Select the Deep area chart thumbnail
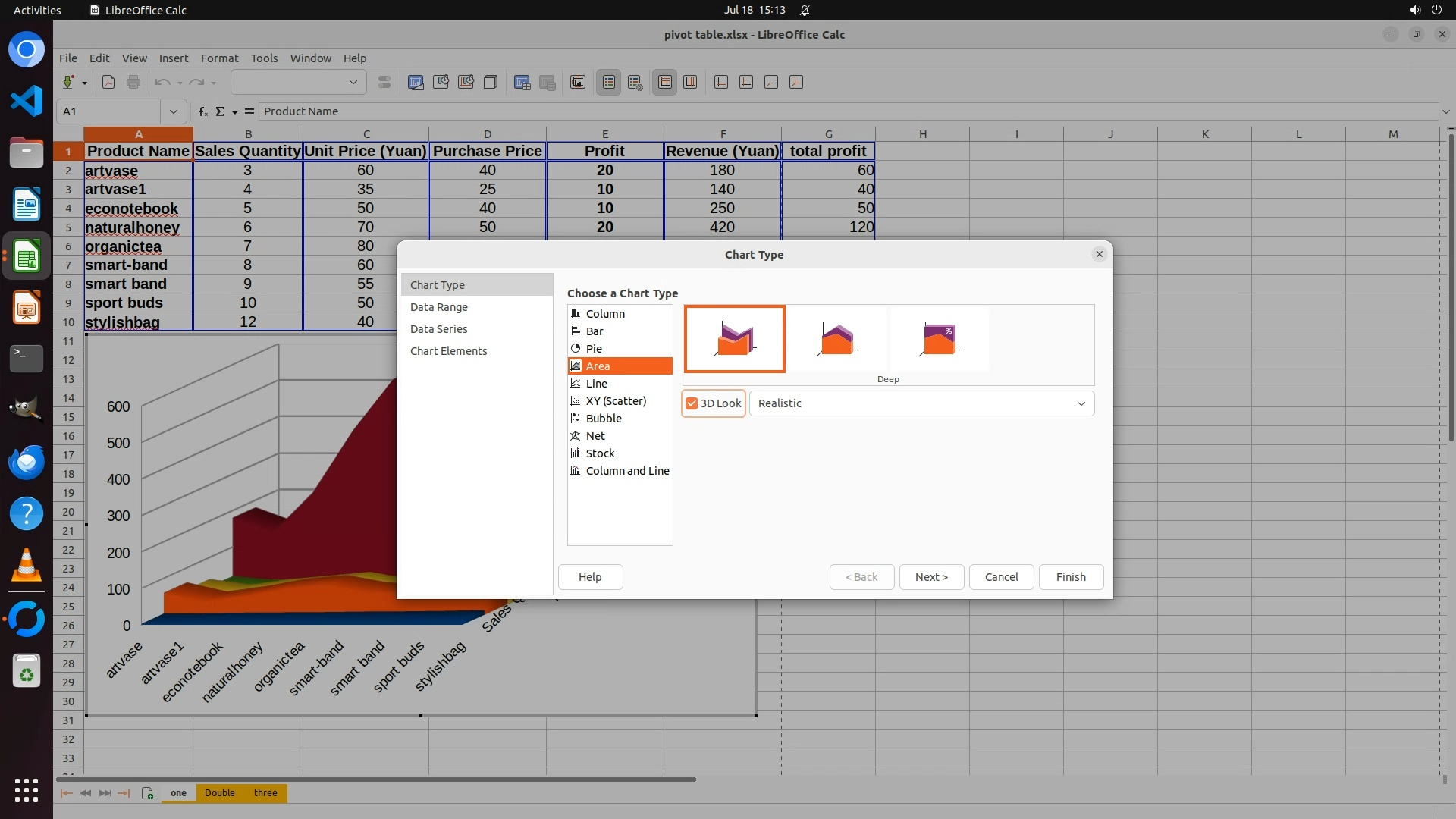The height and width of the screenshot is (819, 1456). 734,339
